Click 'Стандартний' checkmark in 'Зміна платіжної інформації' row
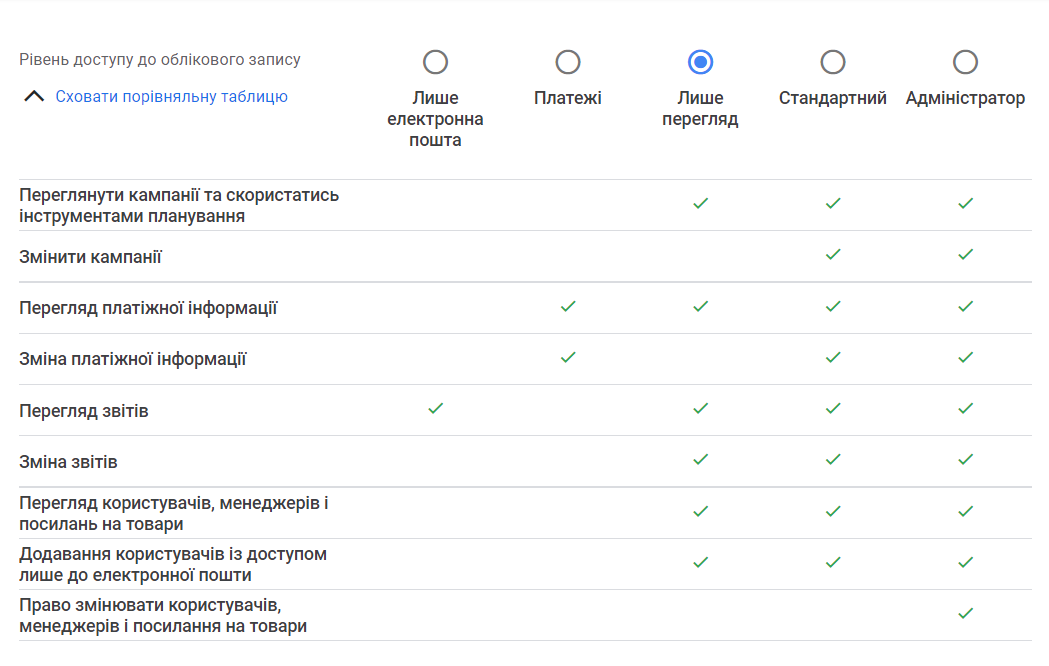The width and height of the screenshot is (1049, 666). [x=833, y=358]
